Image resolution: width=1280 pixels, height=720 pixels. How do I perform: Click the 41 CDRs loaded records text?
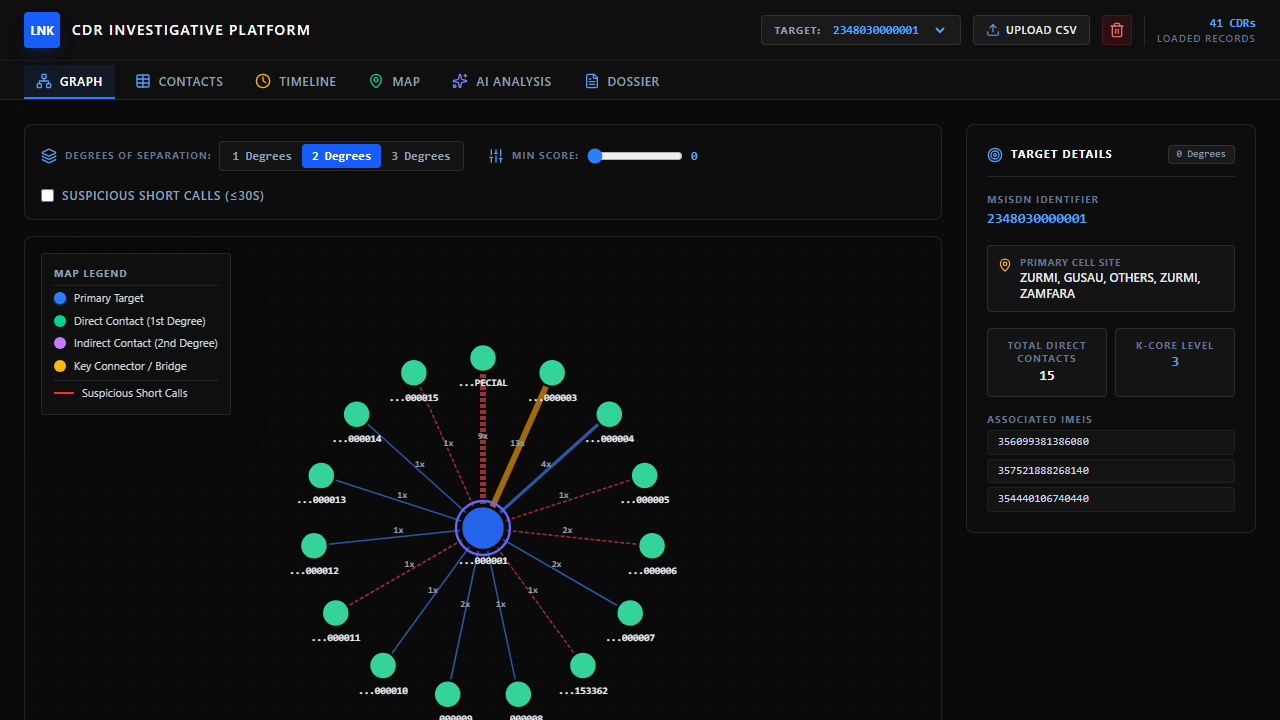pos(1206,30)
